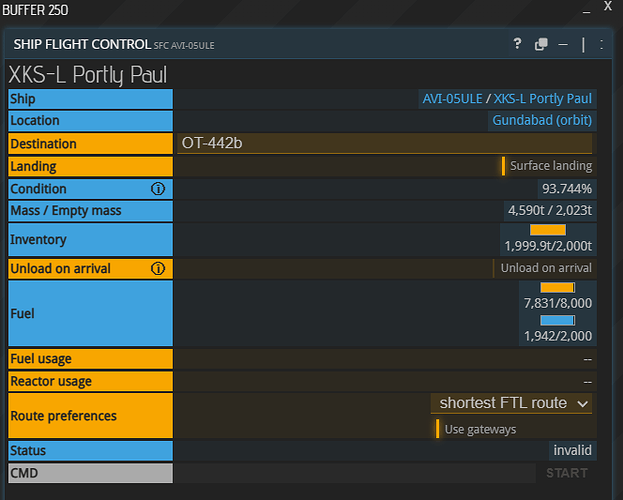The image size is (623, 500).
Task: Open the XKS-L Portly Paul ship link
Action: pyautogui.click(x=543, y=99)
